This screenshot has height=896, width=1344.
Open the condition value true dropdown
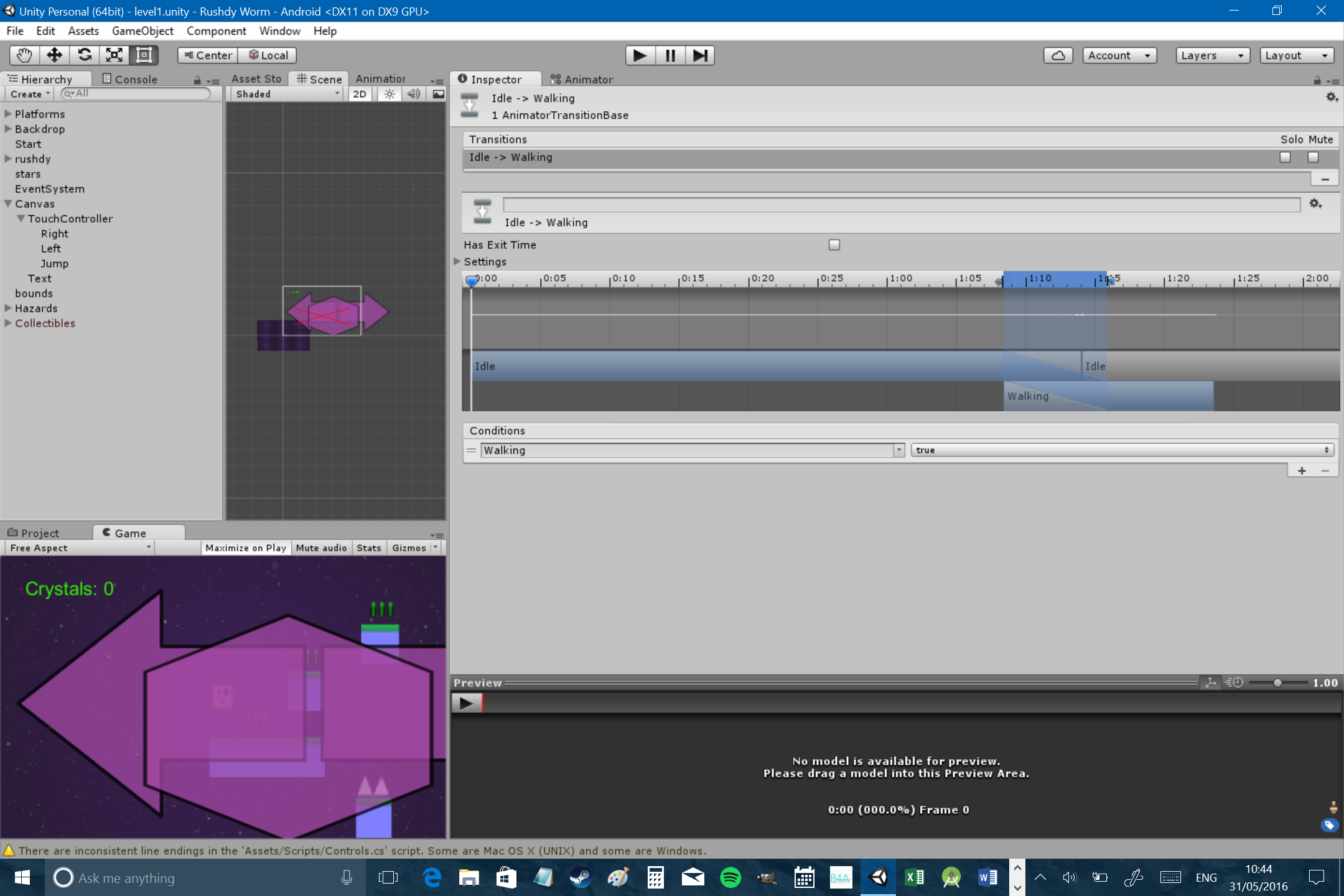1122,450
